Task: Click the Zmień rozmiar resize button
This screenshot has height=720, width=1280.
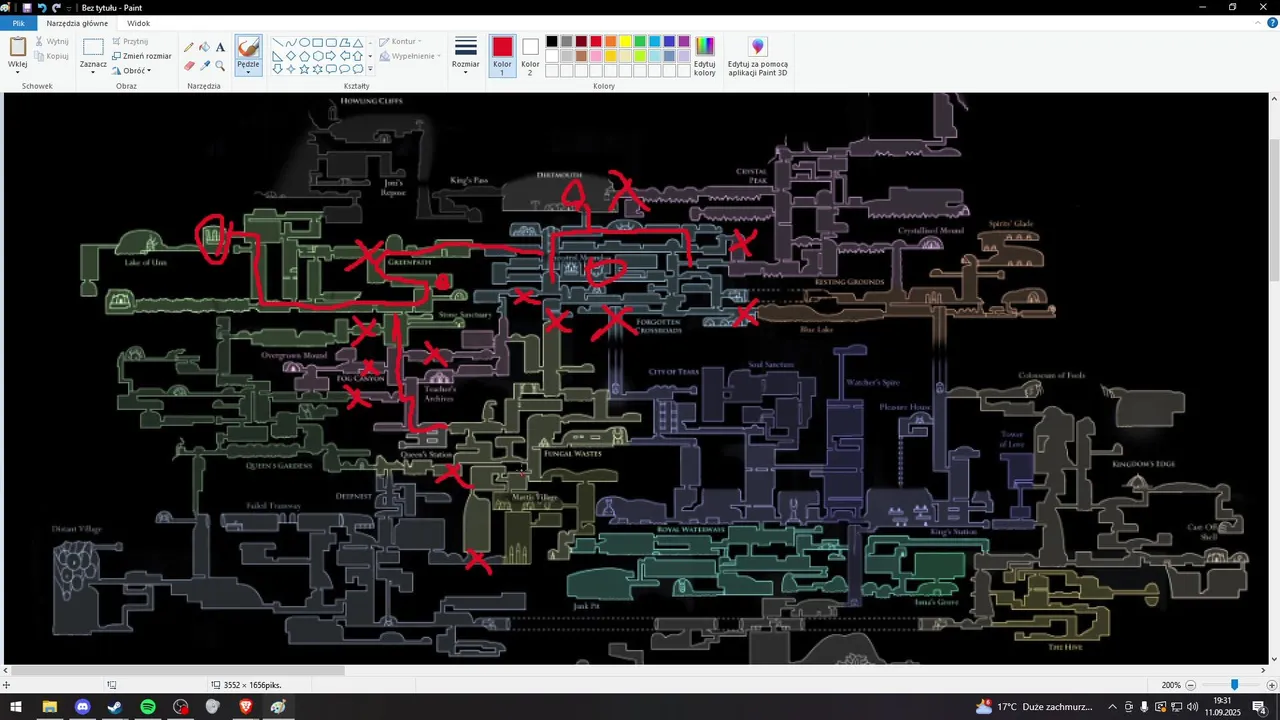Action: pyautogui.click(x=141, y=56)
